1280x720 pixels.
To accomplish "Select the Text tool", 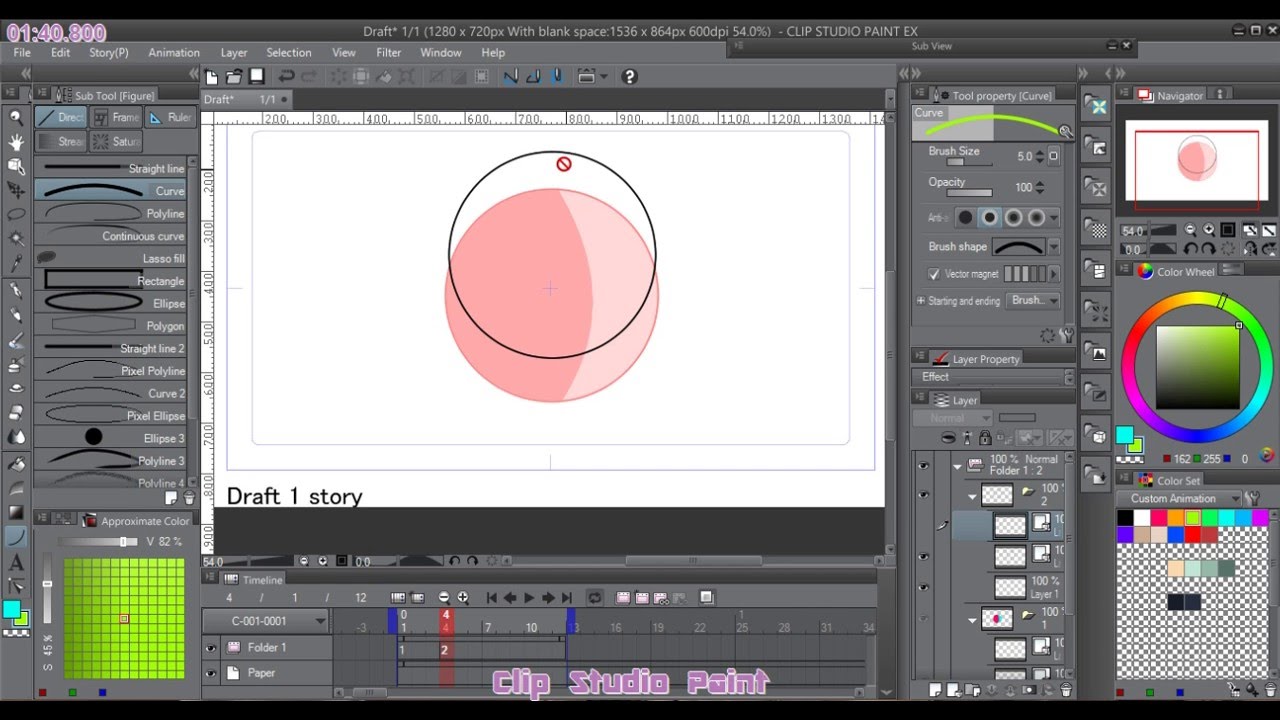I will 16,562.
